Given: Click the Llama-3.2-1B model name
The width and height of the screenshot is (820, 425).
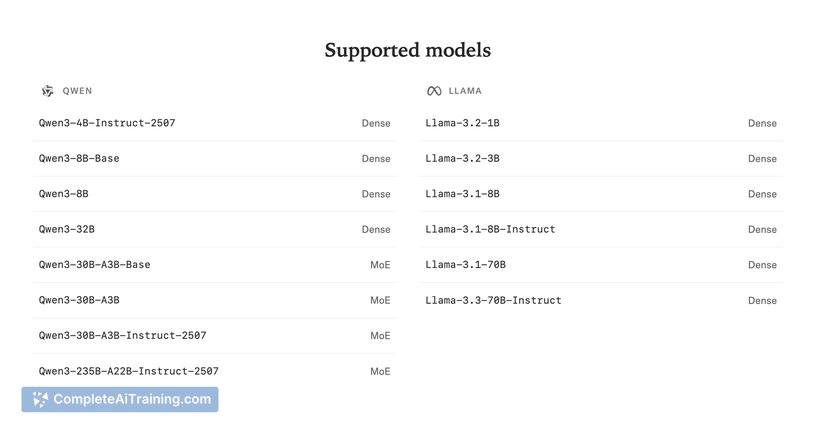Looking at the screenshot, I should point(462,123).
